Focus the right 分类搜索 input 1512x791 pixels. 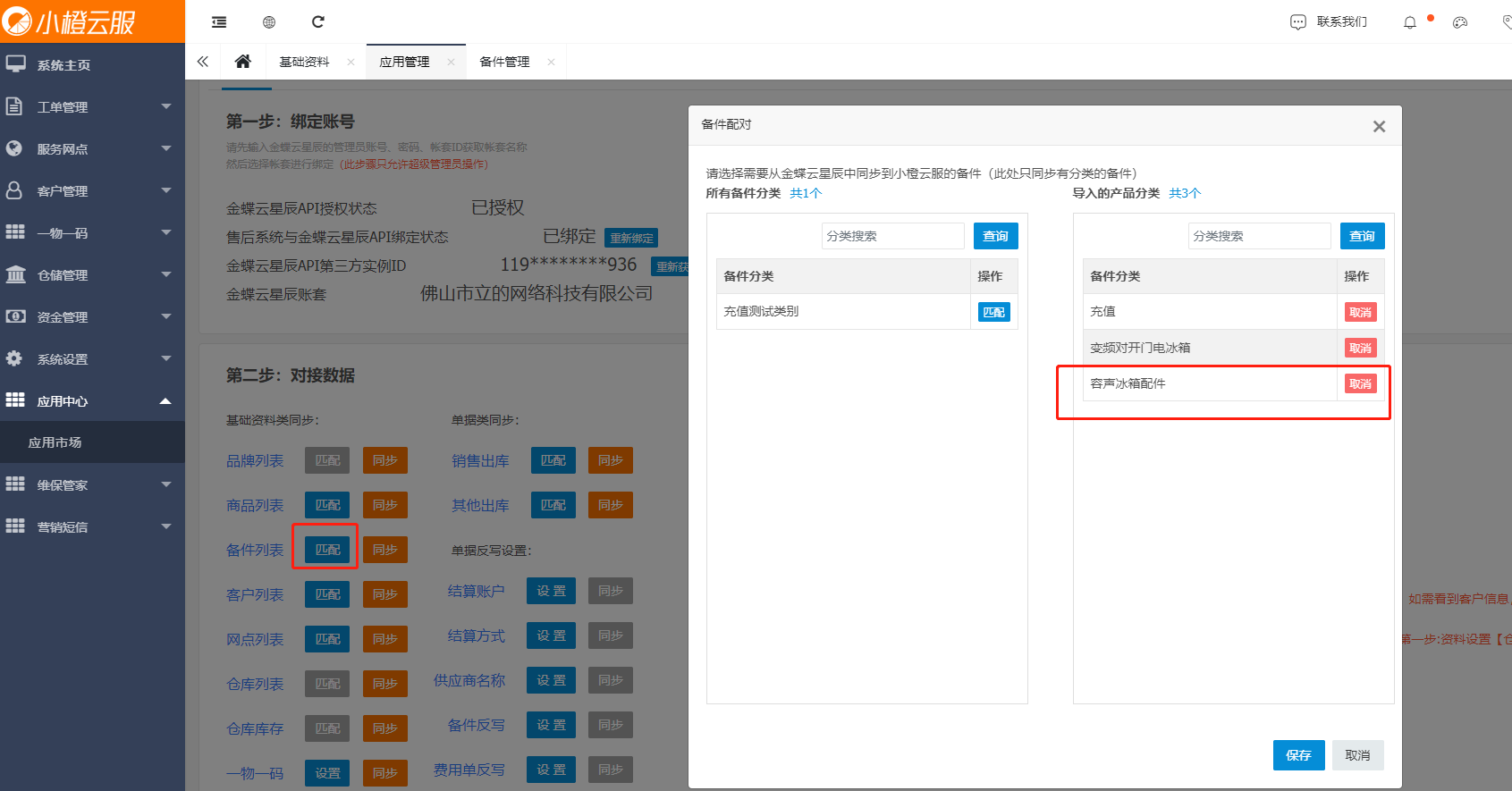(1259, 236)
